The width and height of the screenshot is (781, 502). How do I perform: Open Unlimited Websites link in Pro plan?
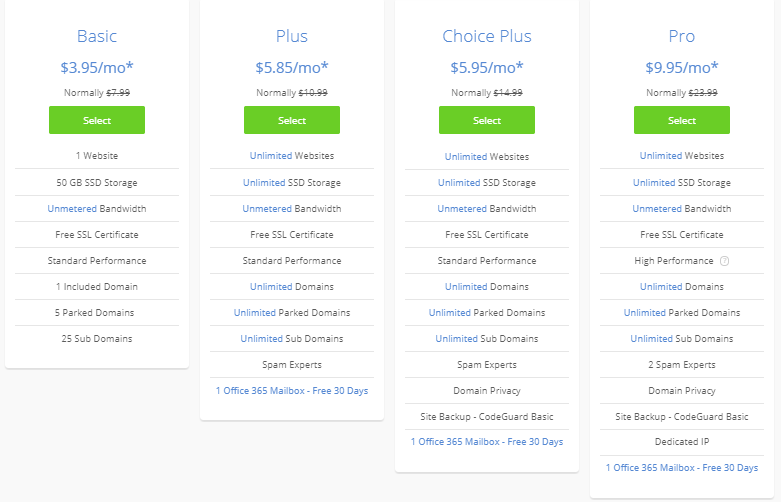(661, 156)
